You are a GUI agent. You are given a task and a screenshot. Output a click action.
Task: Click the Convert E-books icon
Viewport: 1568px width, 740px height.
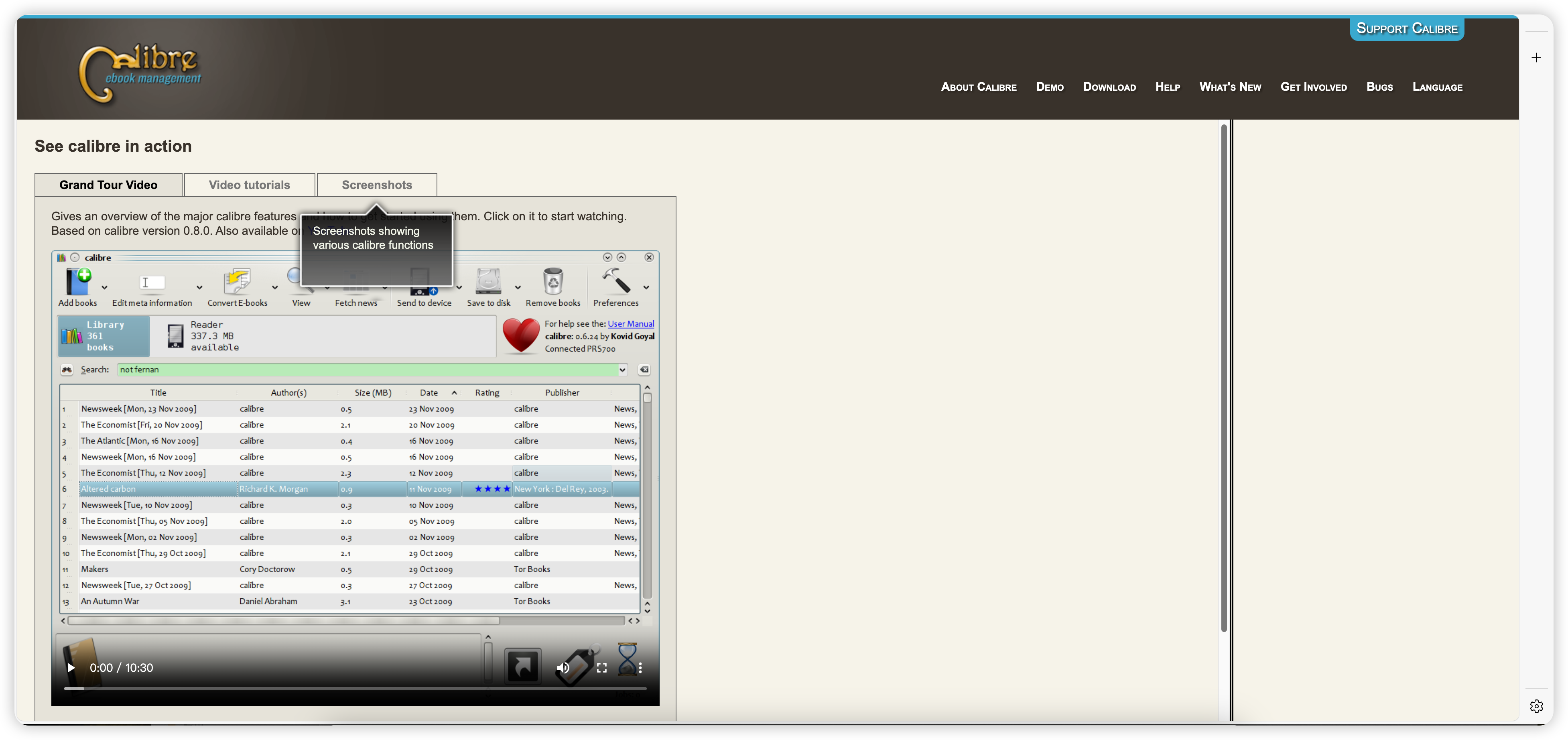point(237,282)
